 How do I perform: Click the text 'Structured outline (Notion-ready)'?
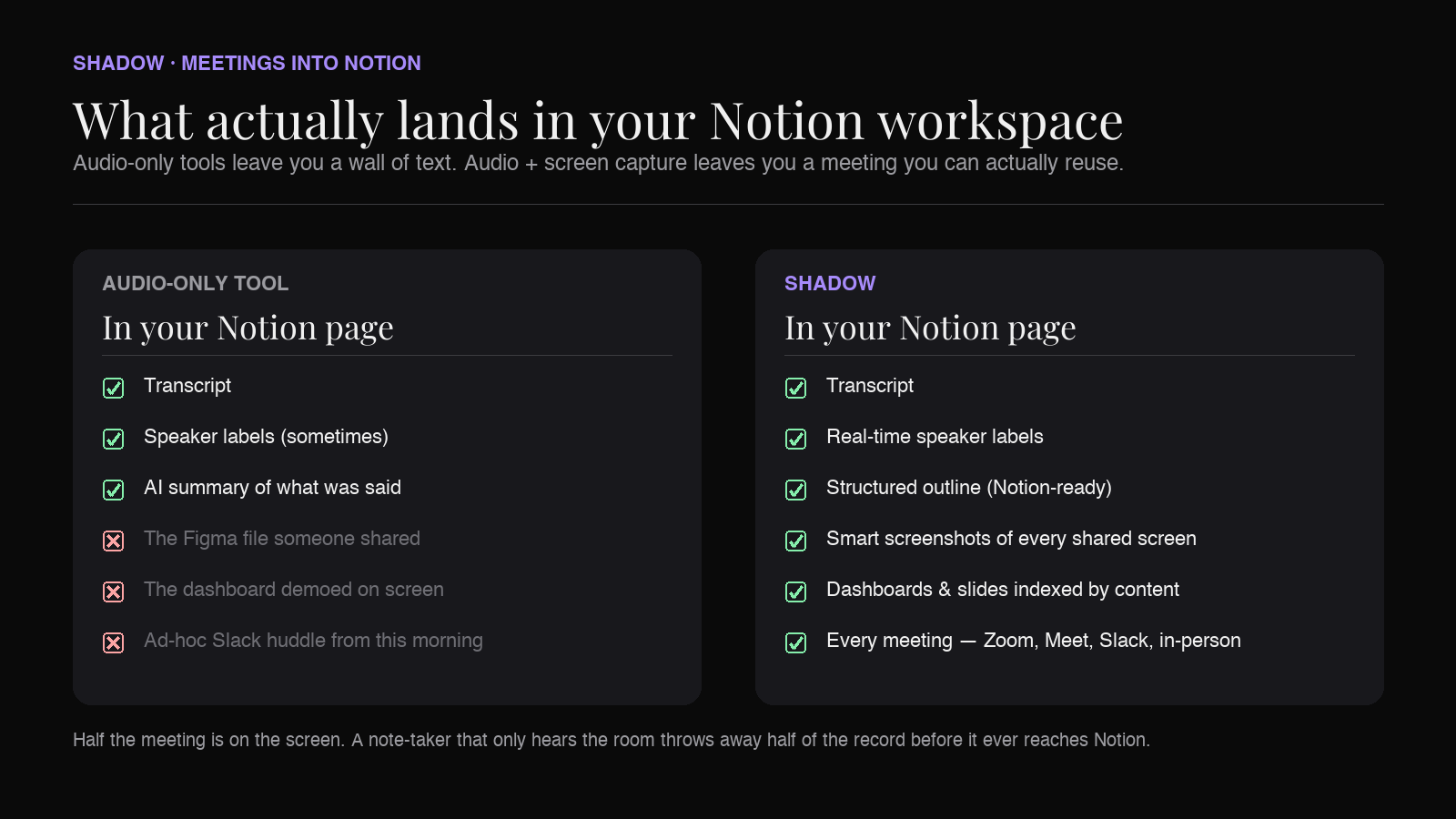pyautogui.click(x=969, y=488)
